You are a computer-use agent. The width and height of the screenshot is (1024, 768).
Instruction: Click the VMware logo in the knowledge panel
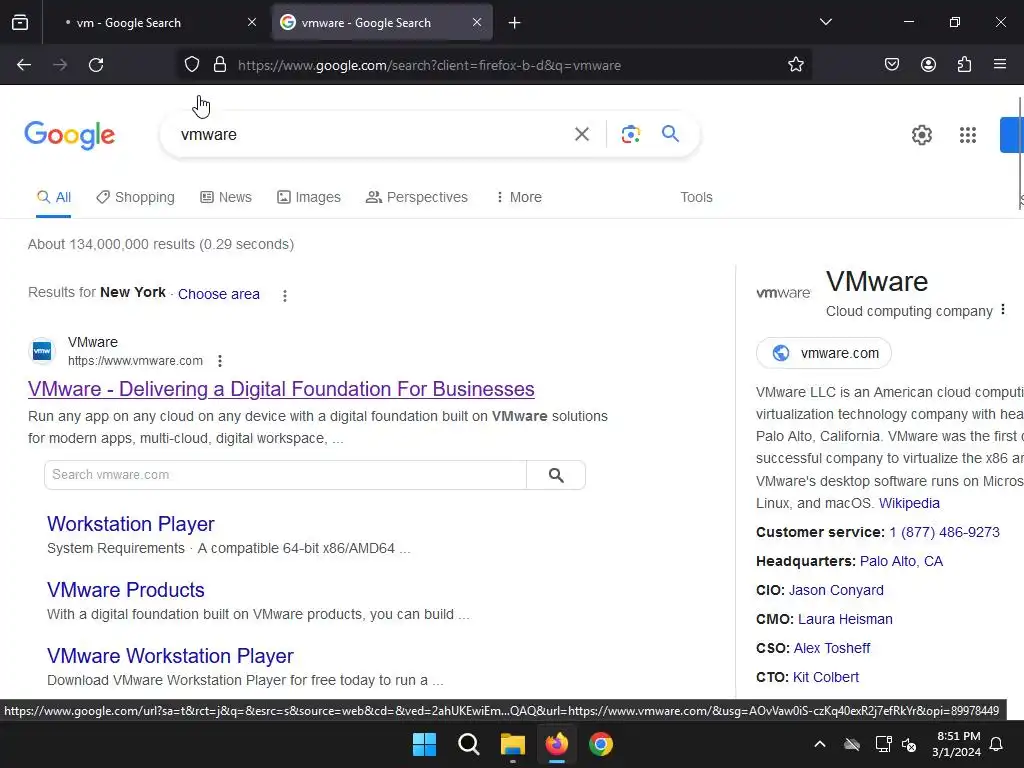point(783,293)
